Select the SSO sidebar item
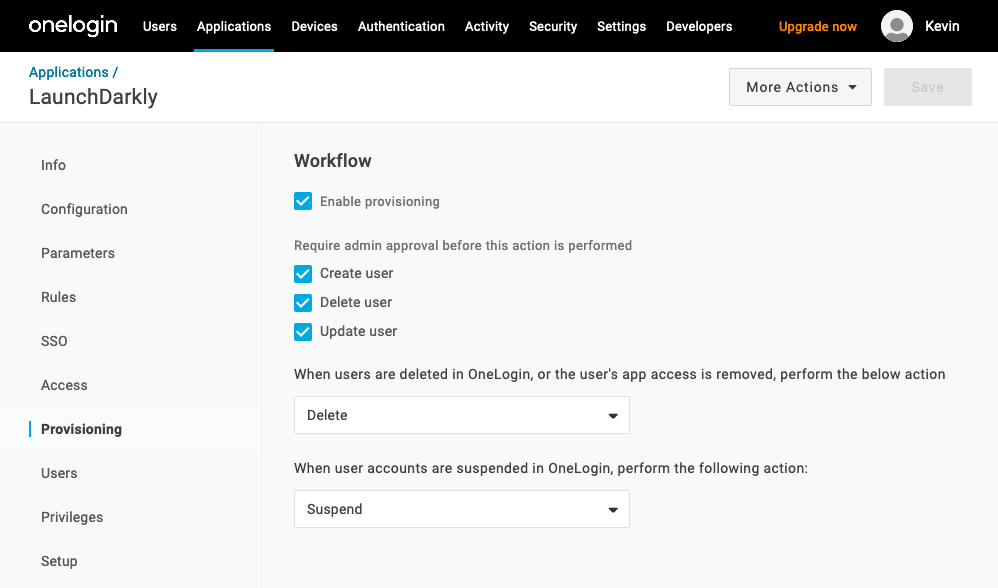This screenshot has width=998, height=588. pos(54,341)
